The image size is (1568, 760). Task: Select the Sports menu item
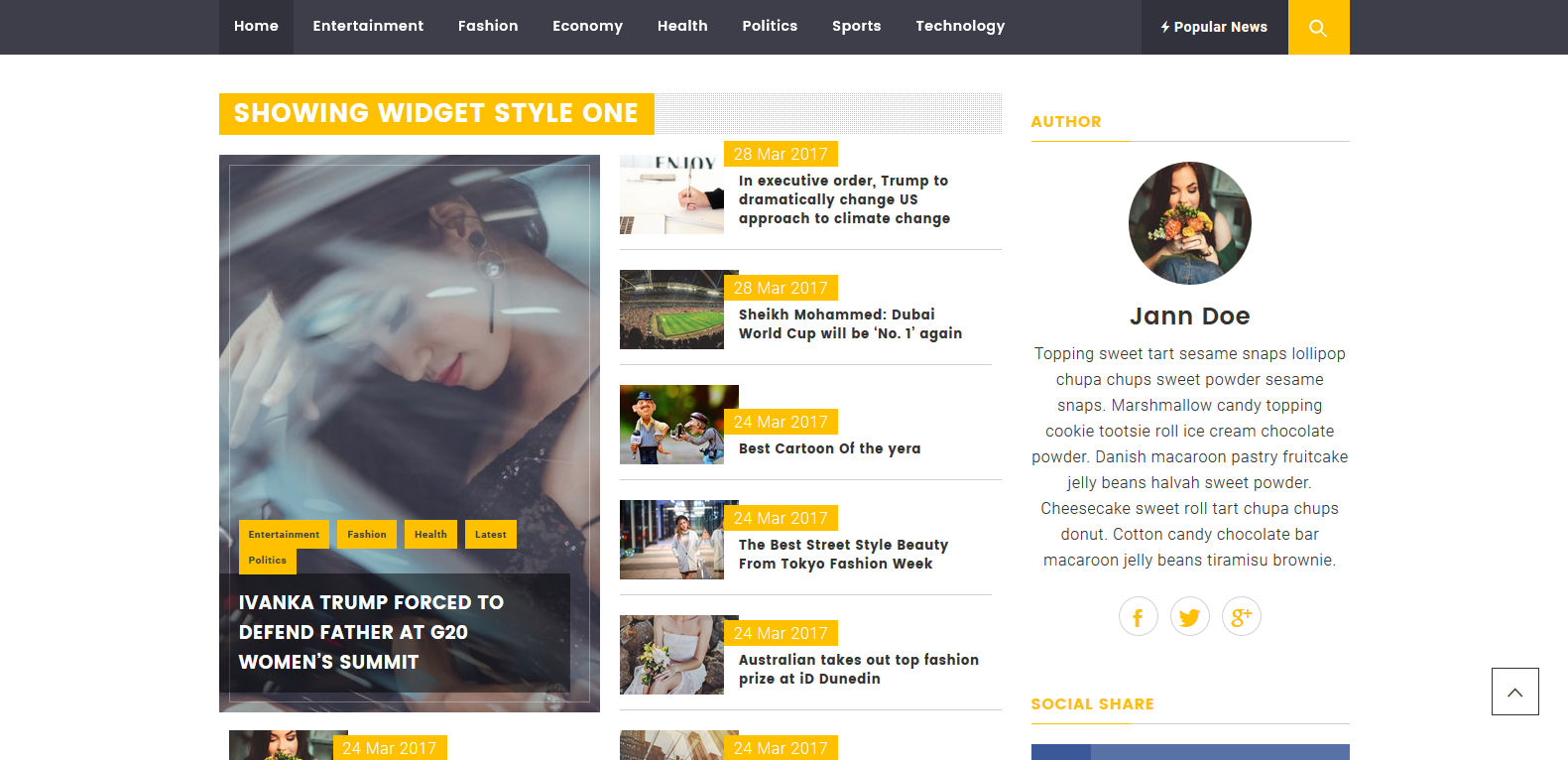click(x=856, y=27)
